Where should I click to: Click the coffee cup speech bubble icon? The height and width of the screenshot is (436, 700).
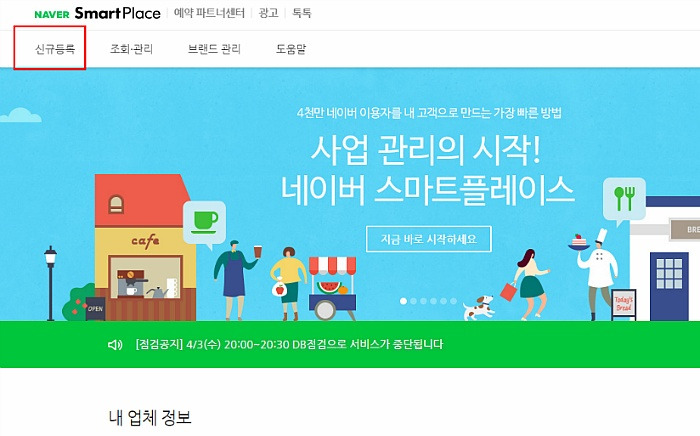point(204,223)
